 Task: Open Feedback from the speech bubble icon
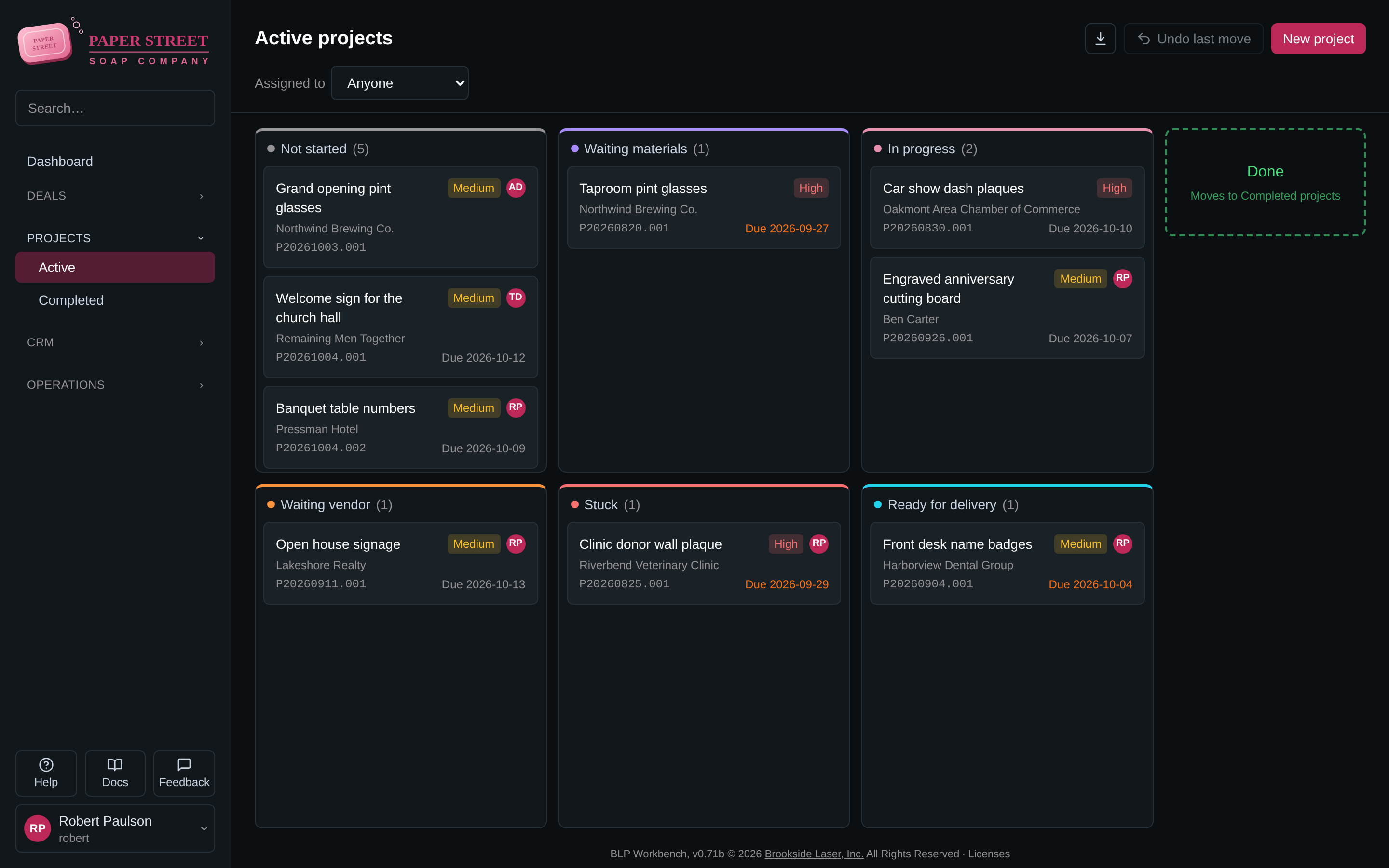[184, 773]
